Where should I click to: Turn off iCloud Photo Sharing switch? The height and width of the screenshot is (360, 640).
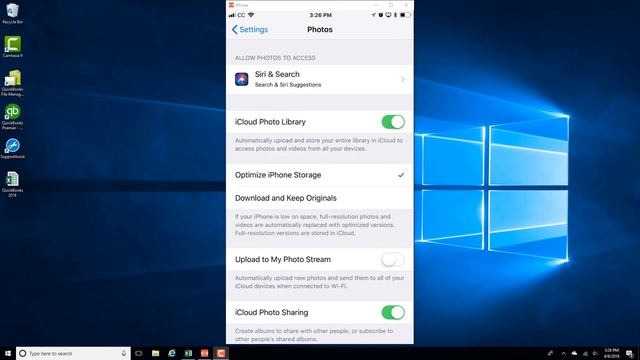[393, 312]
